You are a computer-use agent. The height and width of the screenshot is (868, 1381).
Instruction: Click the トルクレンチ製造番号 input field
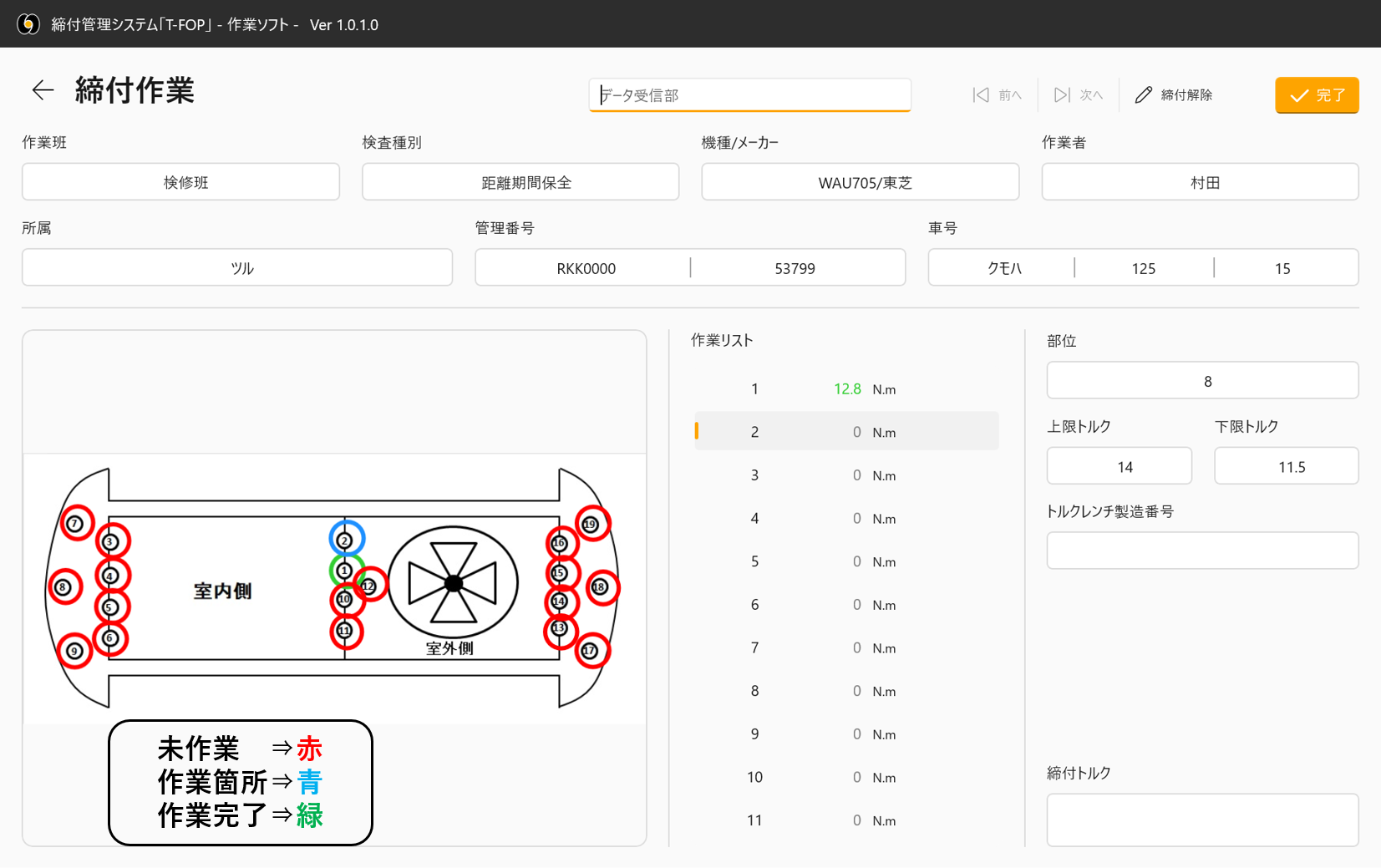pyautogui.click(x=1202, y=550)
